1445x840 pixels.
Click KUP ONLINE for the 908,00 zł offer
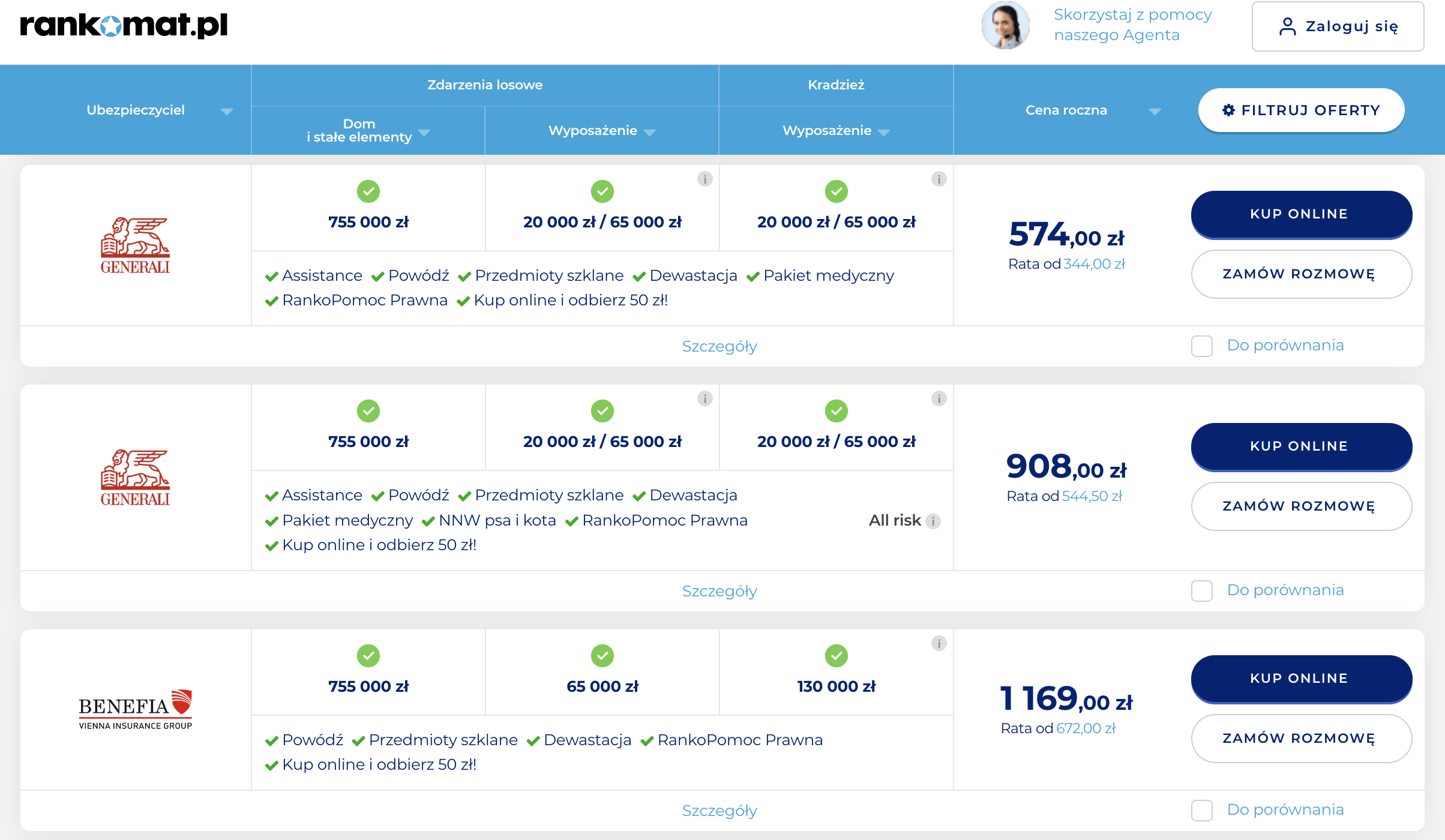1301,446
